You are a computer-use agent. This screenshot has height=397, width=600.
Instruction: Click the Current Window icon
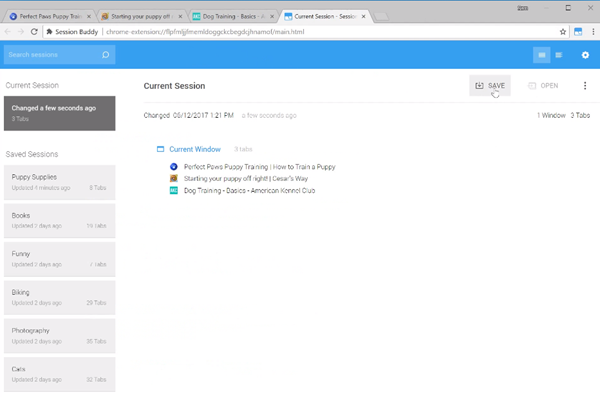click(x=160, y=149)
